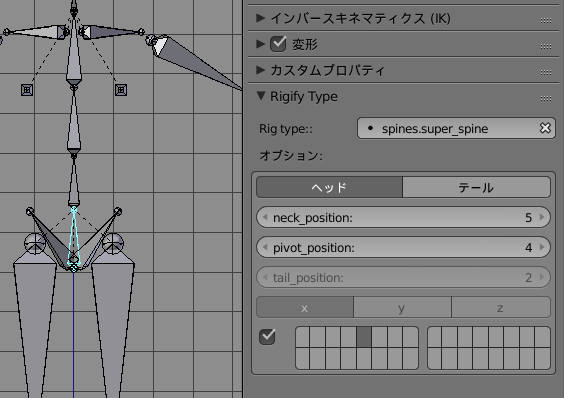Grab the Rigify Type panel drag handle

coord(545,99)
